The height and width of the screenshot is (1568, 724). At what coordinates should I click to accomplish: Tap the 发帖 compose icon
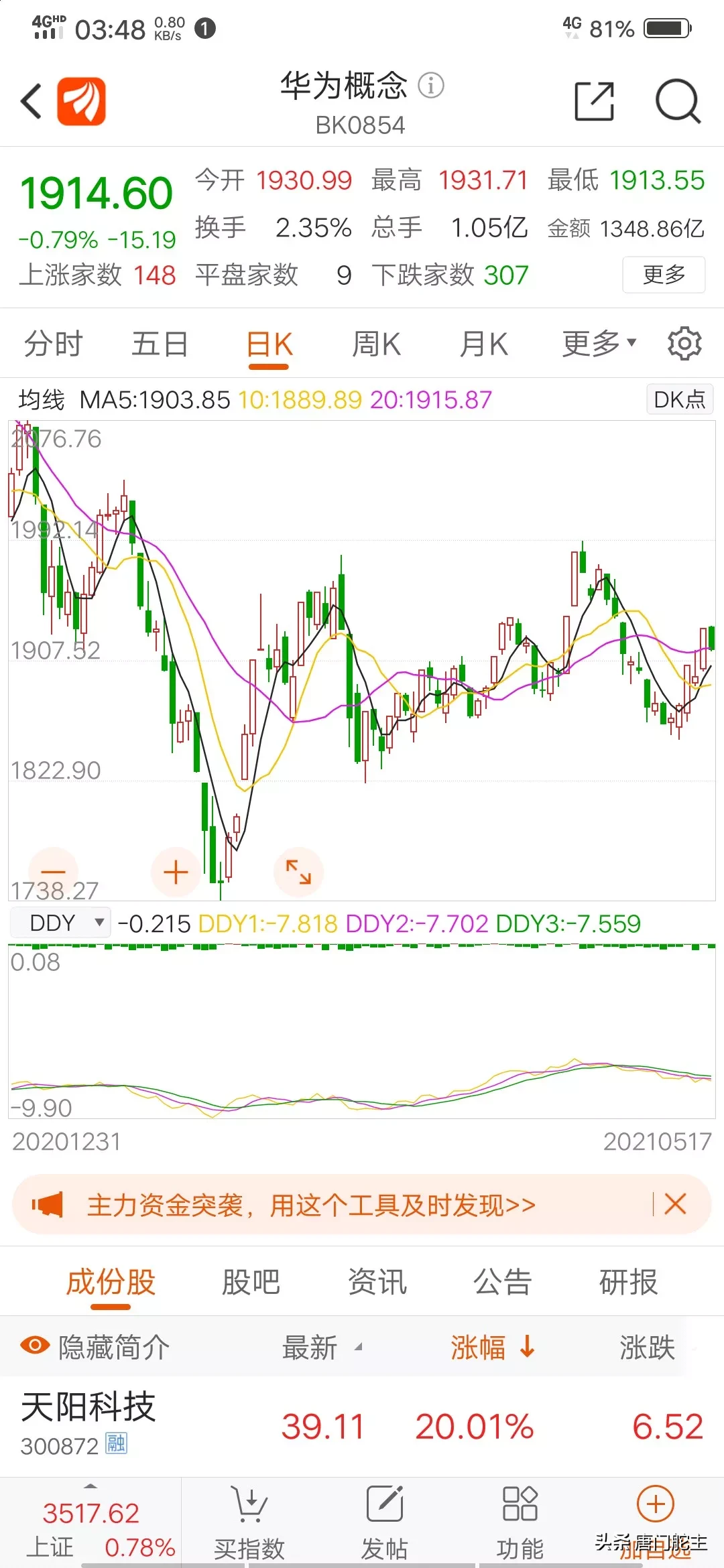click(385, 1504)
